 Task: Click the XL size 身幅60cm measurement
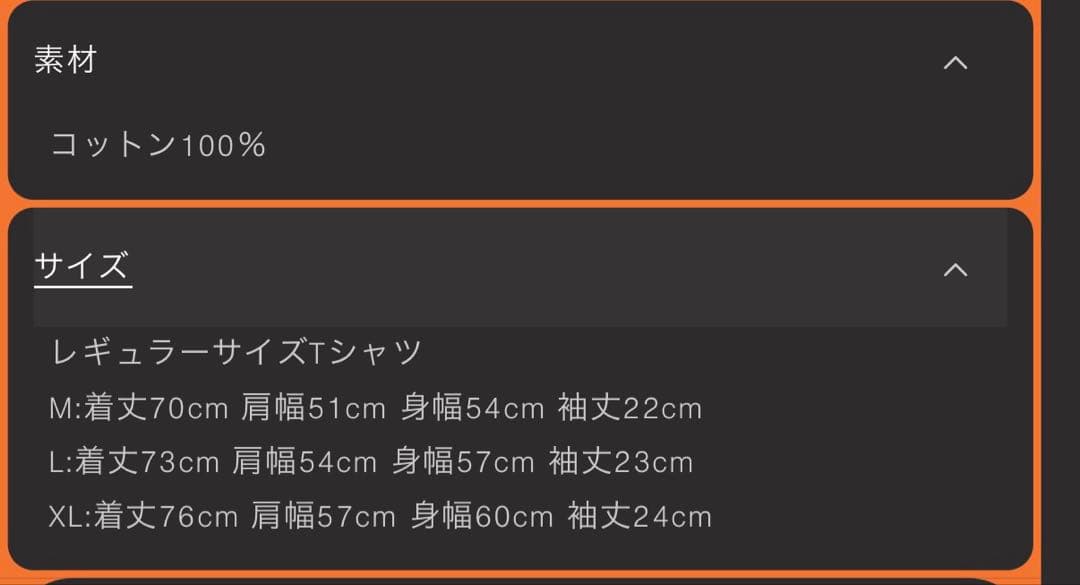(482, 516)
